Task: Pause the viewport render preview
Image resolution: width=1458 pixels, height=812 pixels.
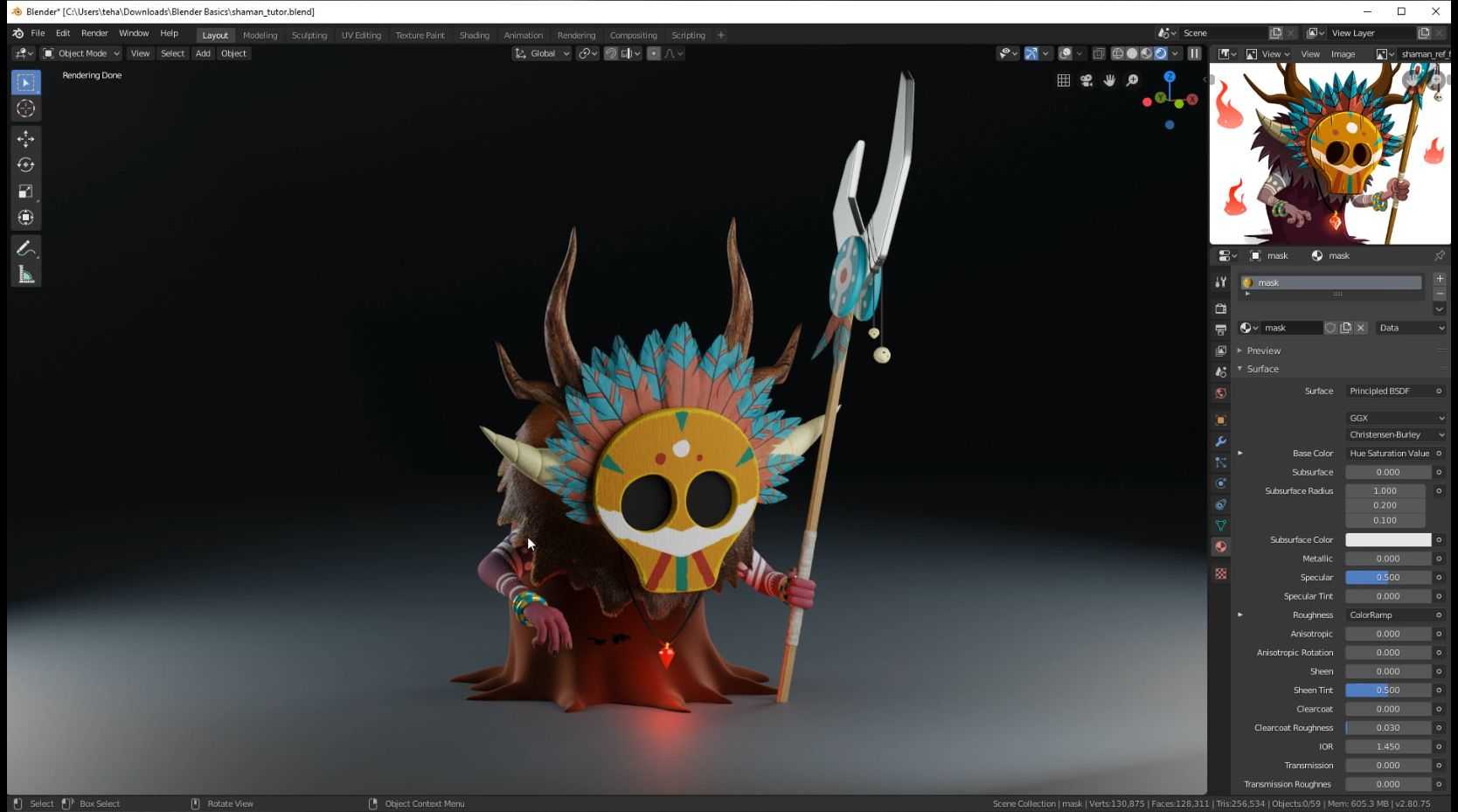Action: [1194, 53]
